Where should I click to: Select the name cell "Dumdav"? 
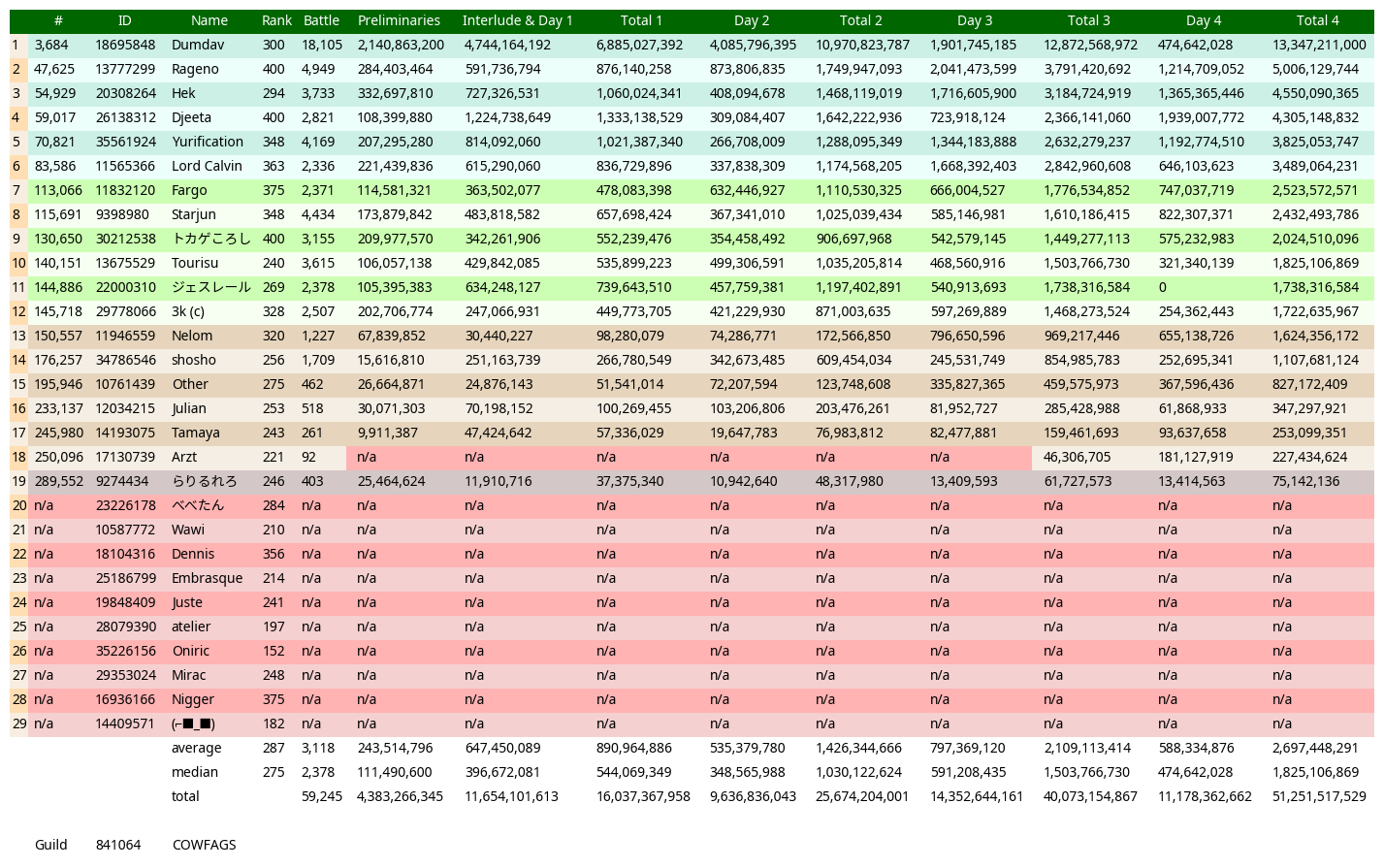click(198, 45)
